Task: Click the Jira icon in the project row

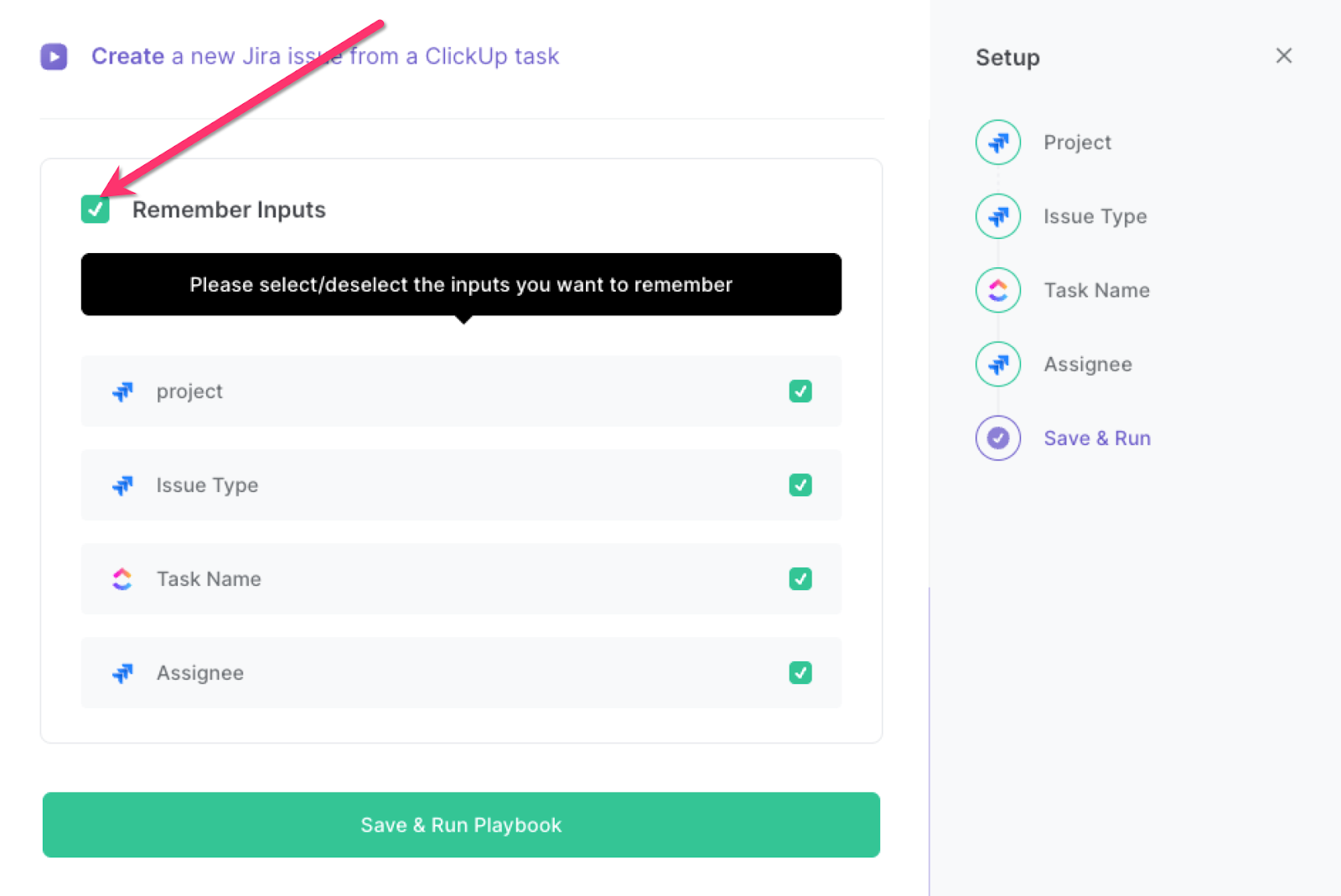Action: click(x=123, y=391)
